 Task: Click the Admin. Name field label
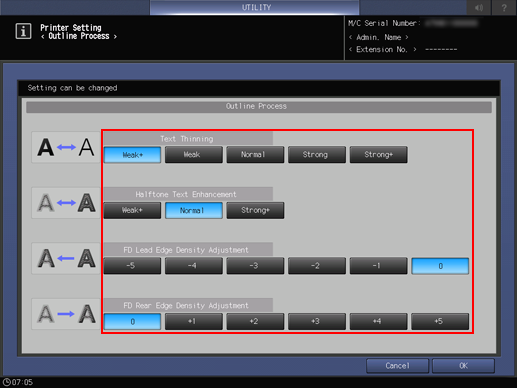point(379,37)
